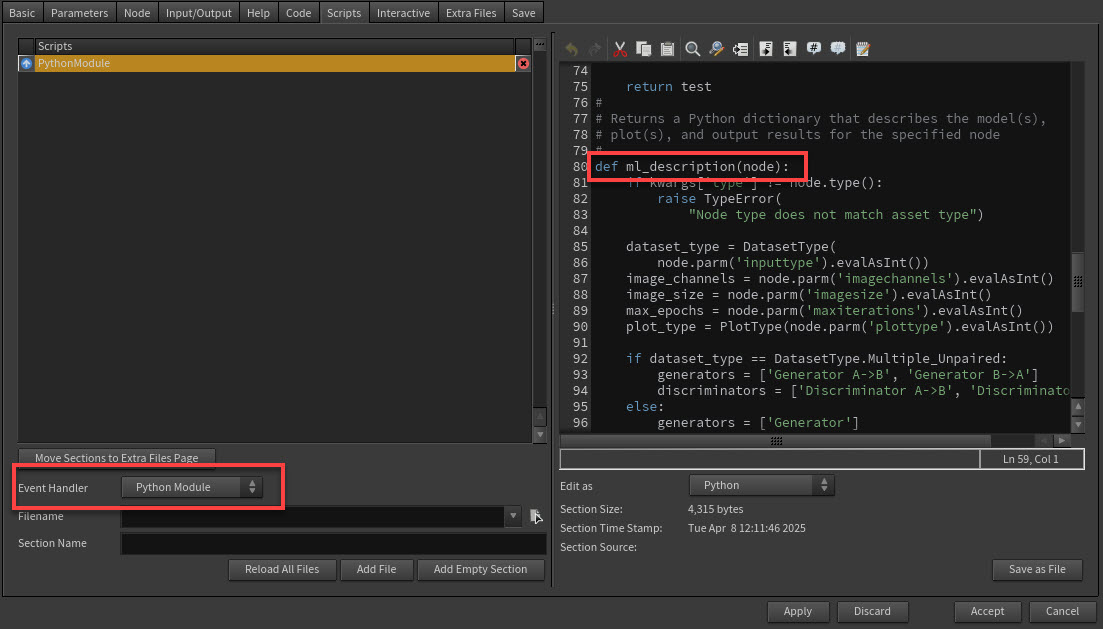This screenshot has height=629, width=1103.
Task: Comment the selected lines with the hash icon
Action: 814,49
